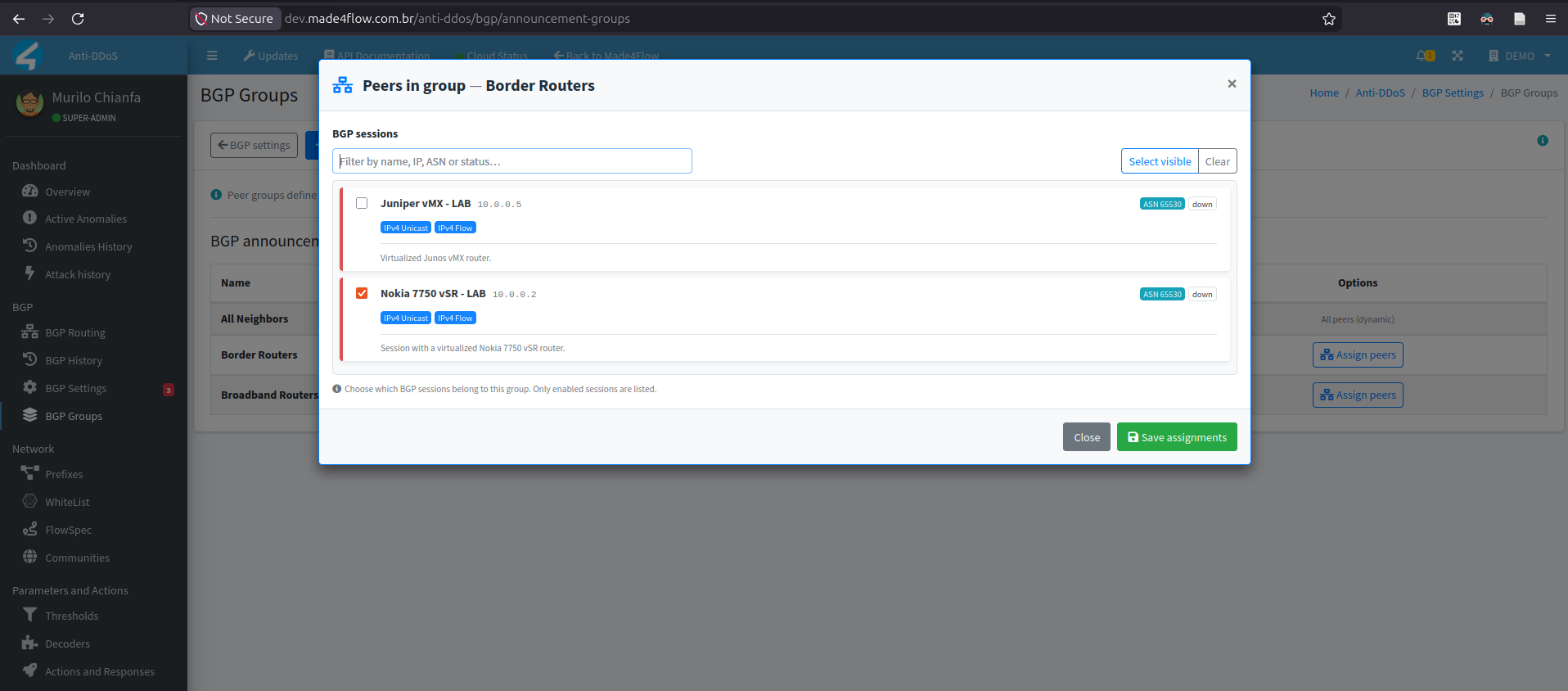
Task: Close the Peers in group dialog
Action: click(1232, 84)
